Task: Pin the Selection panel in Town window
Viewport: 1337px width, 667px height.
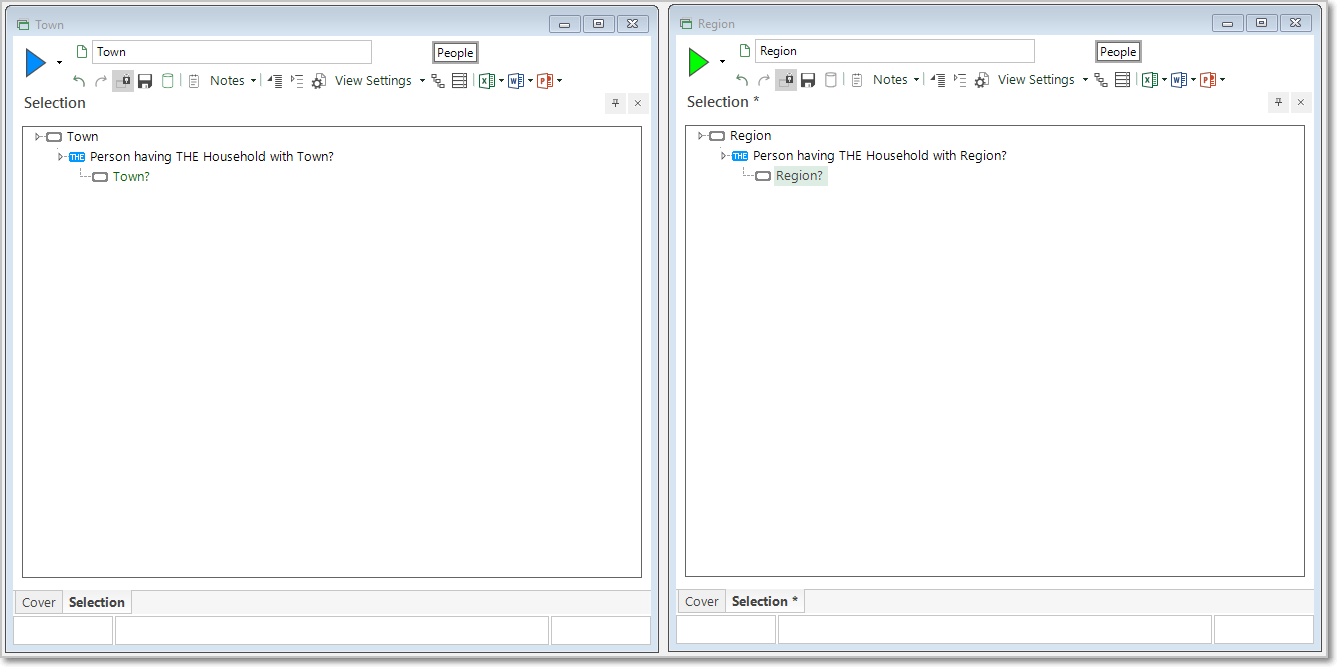Action: point(616,103)
